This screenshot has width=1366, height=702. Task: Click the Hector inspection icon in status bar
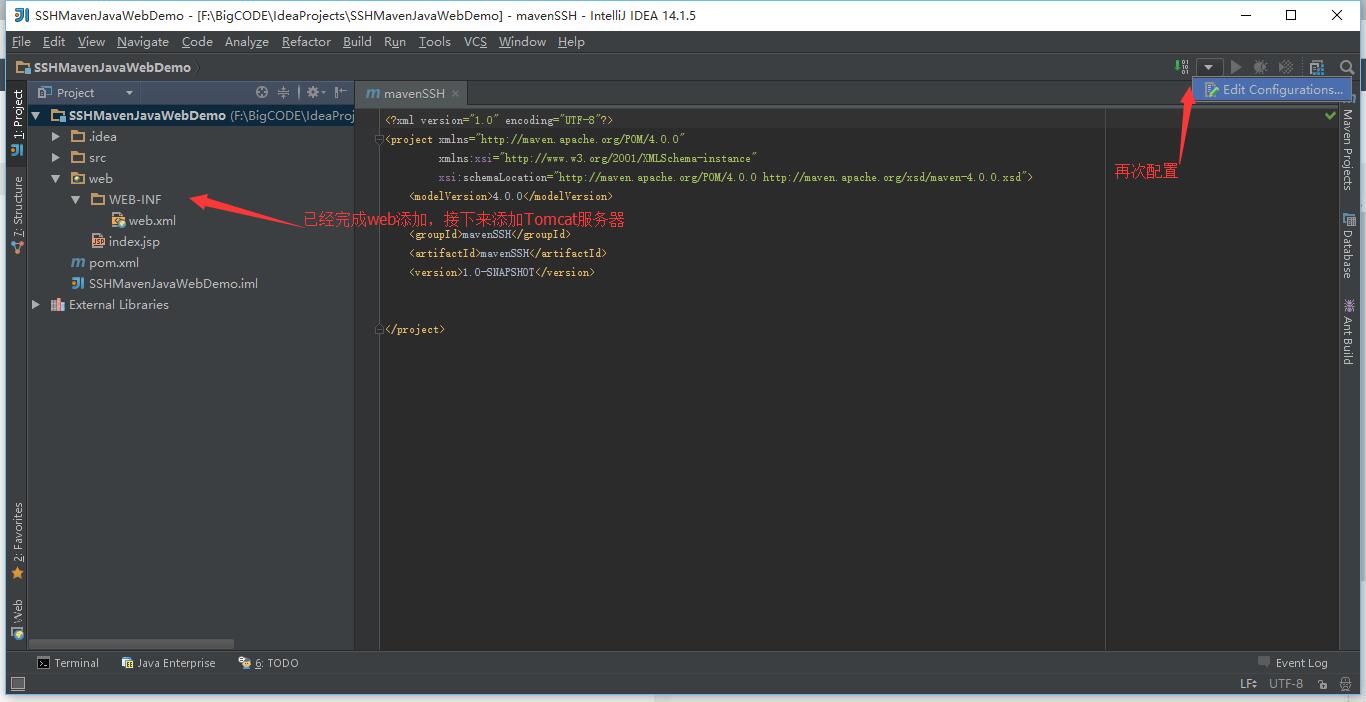tap(1346, 684)
